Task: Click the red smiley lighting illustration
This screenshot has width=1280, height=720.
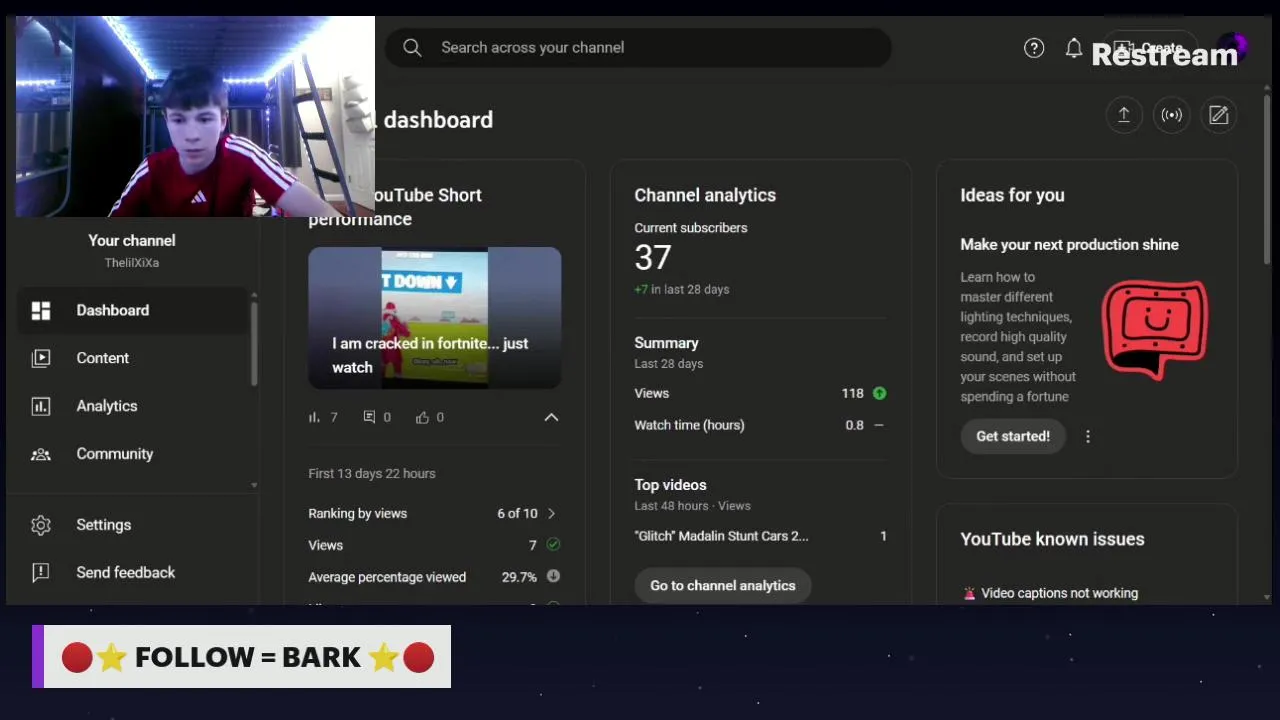Action: [x=1155, y=329]
